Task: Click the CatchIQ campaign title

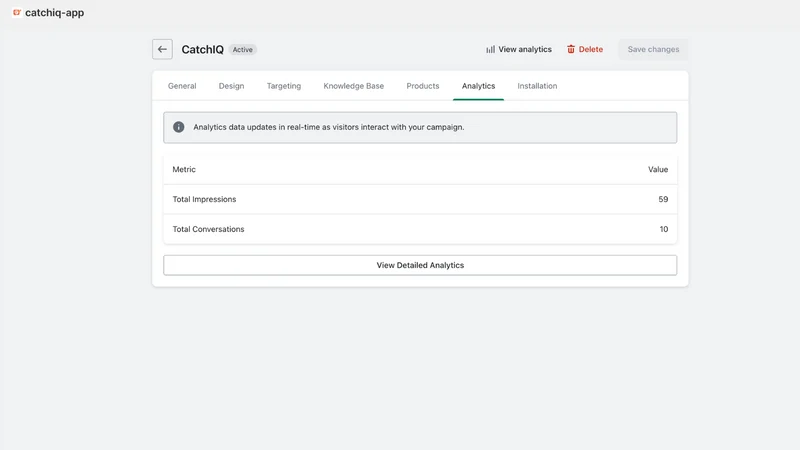Action: tap(203, 49)
